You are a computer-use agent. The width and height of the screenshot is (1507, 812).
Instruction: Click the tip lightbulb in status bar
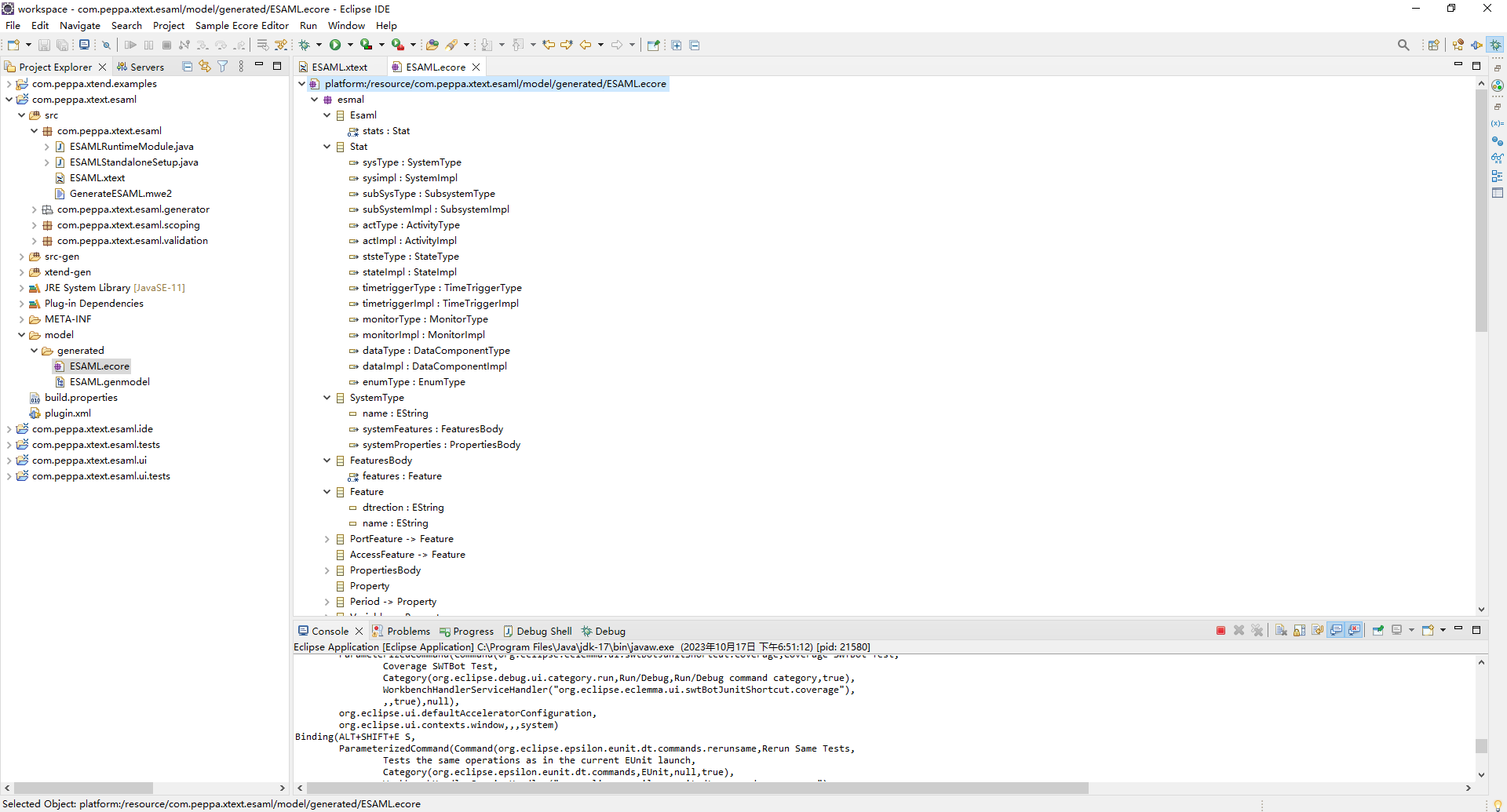(x=1498, y=804)
